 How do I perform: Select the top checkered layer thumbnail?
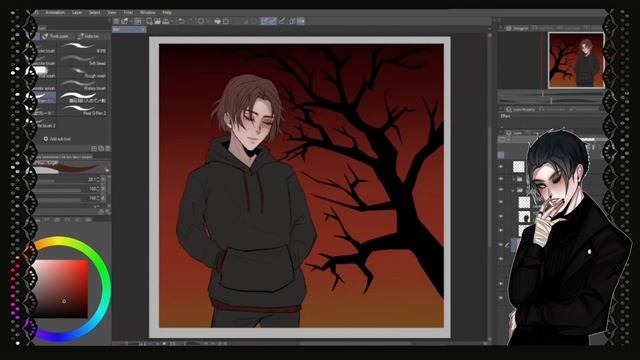point(518,167)
